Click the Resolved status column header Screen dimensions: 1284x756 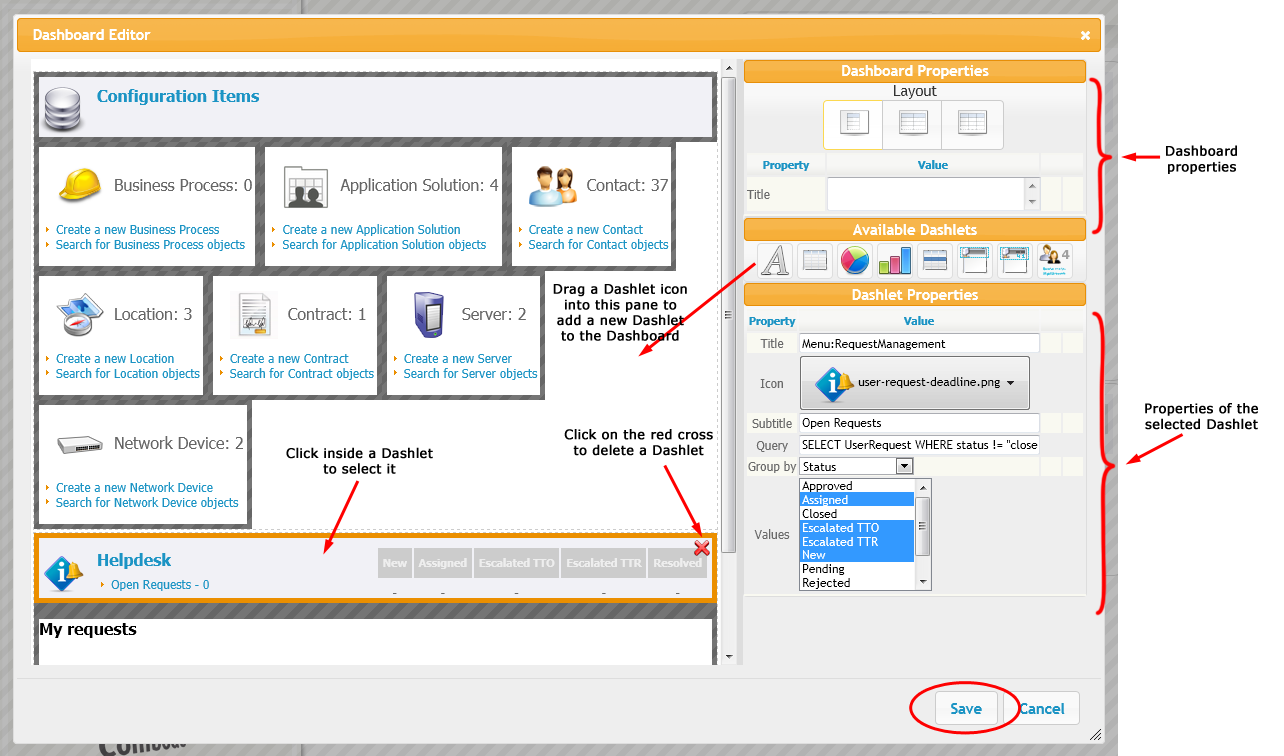[677, 562]
